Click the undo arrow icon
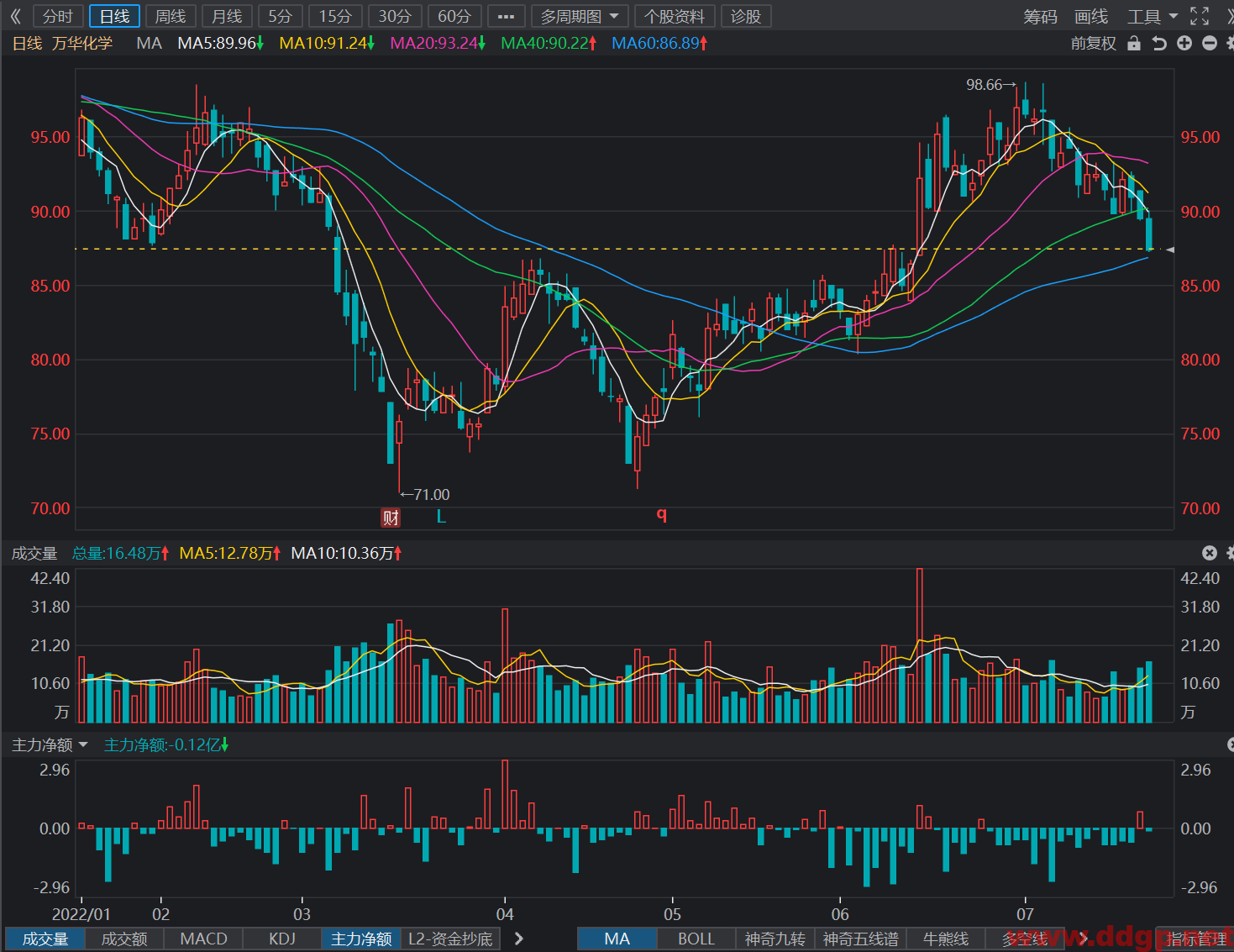The width and height of the screenshot is (1234, 952). pos(1159,43)
